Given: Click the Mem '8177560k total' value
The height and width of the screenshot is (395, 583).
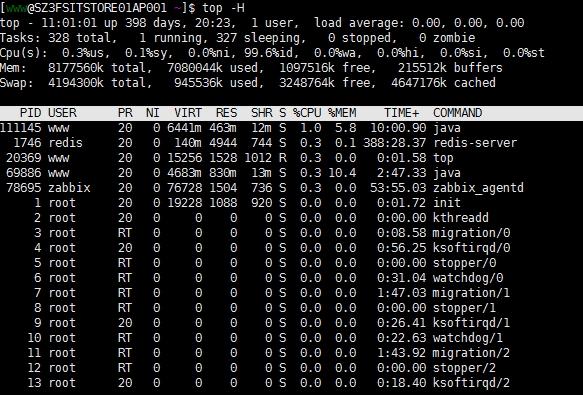Looking at the screenshot, I should [97, 68].
